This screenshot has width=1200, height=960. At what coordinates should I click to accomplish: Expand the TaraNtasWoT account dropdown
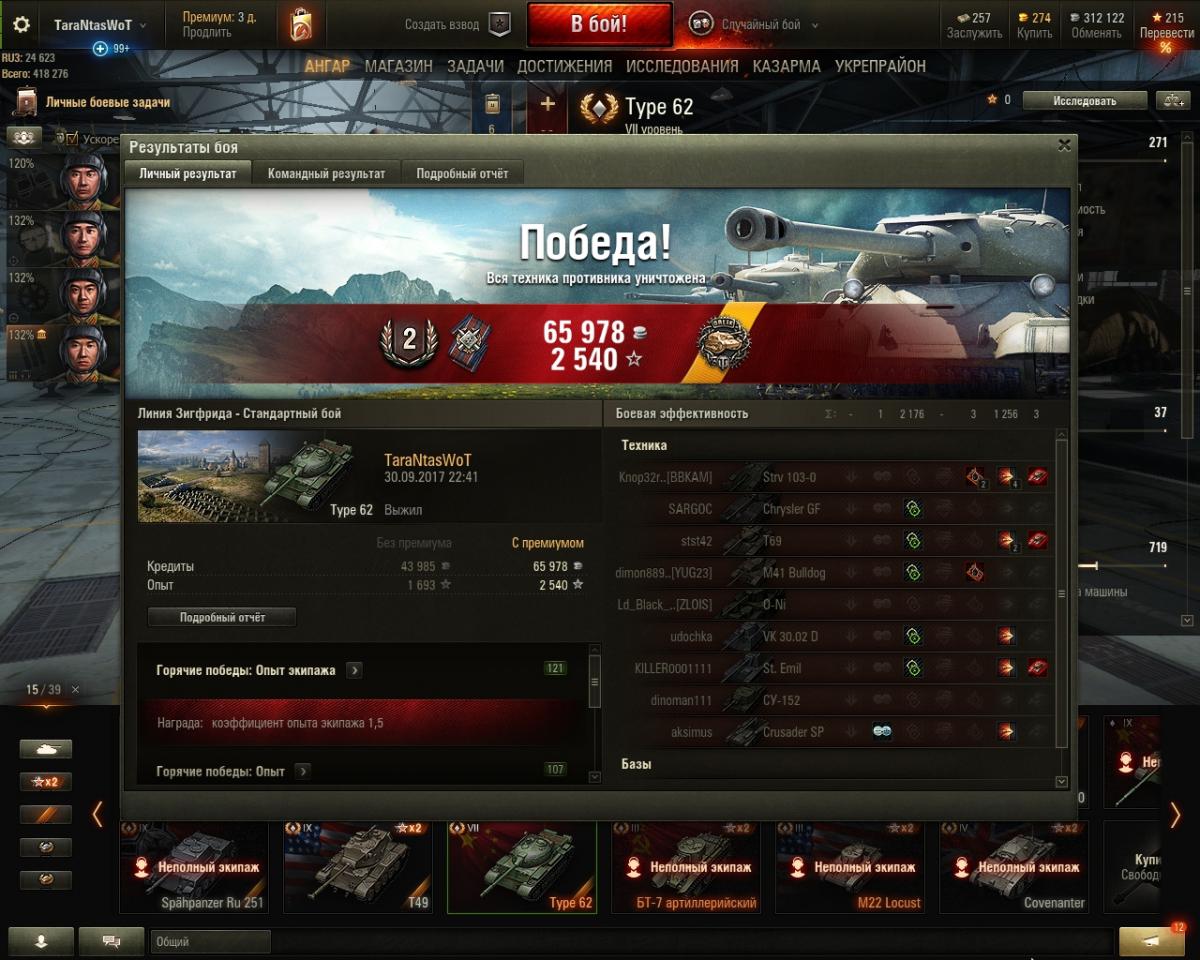pyautogui.click(x=99, y=25)
